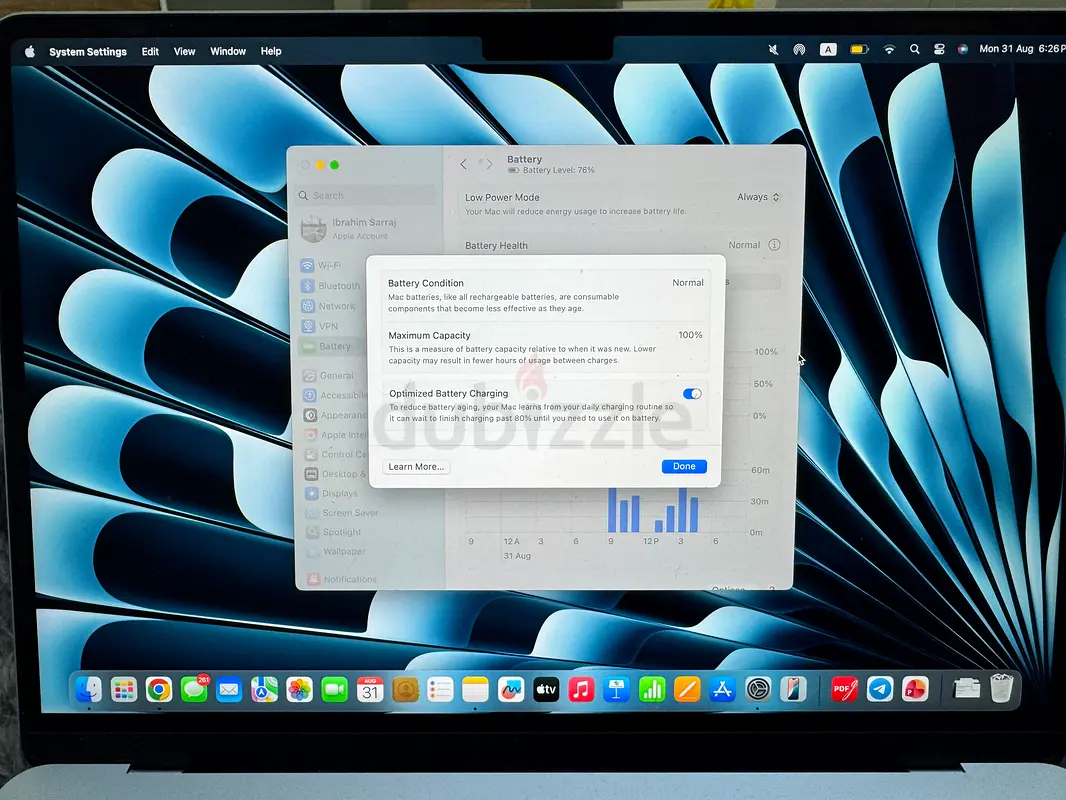Click the forward chevron in Settings toolbar
This screenshot has height=800, width=1066.
coord(489,164)
